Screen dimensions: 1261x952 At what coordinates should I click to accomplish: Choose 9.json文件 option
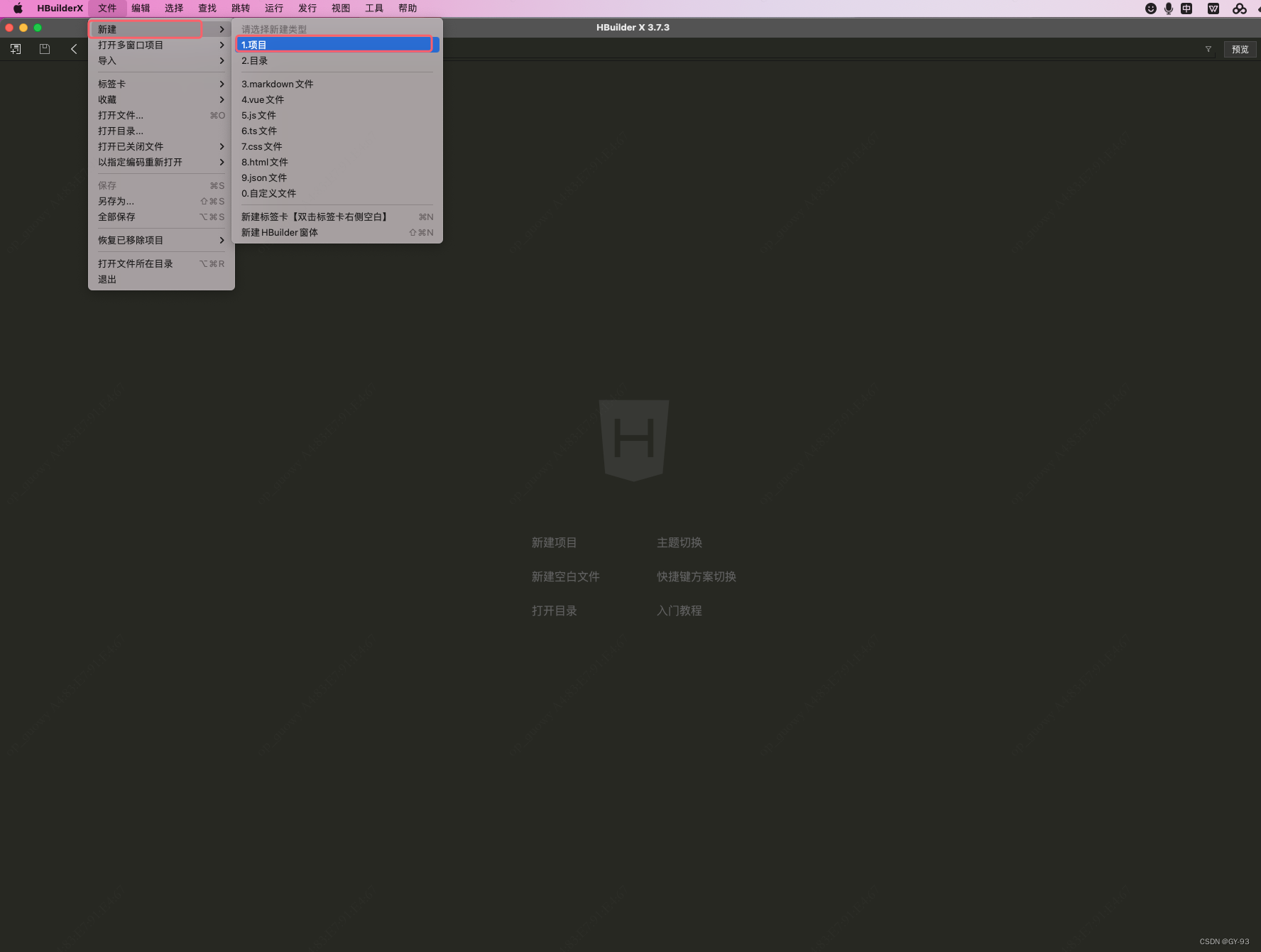point(337,177)
